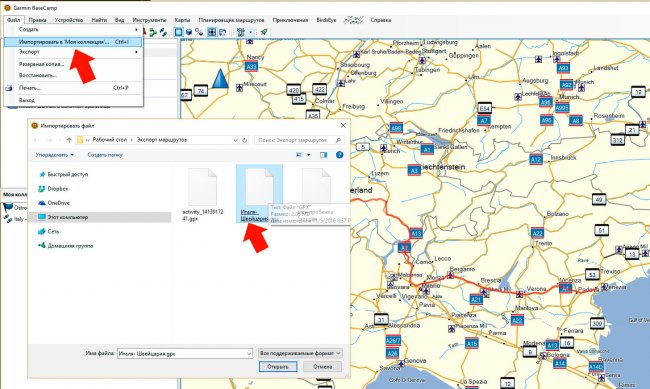Viewport: 650px width, 389px height.
Task: Click the Имя файла input field
Action: click(182, 353)
